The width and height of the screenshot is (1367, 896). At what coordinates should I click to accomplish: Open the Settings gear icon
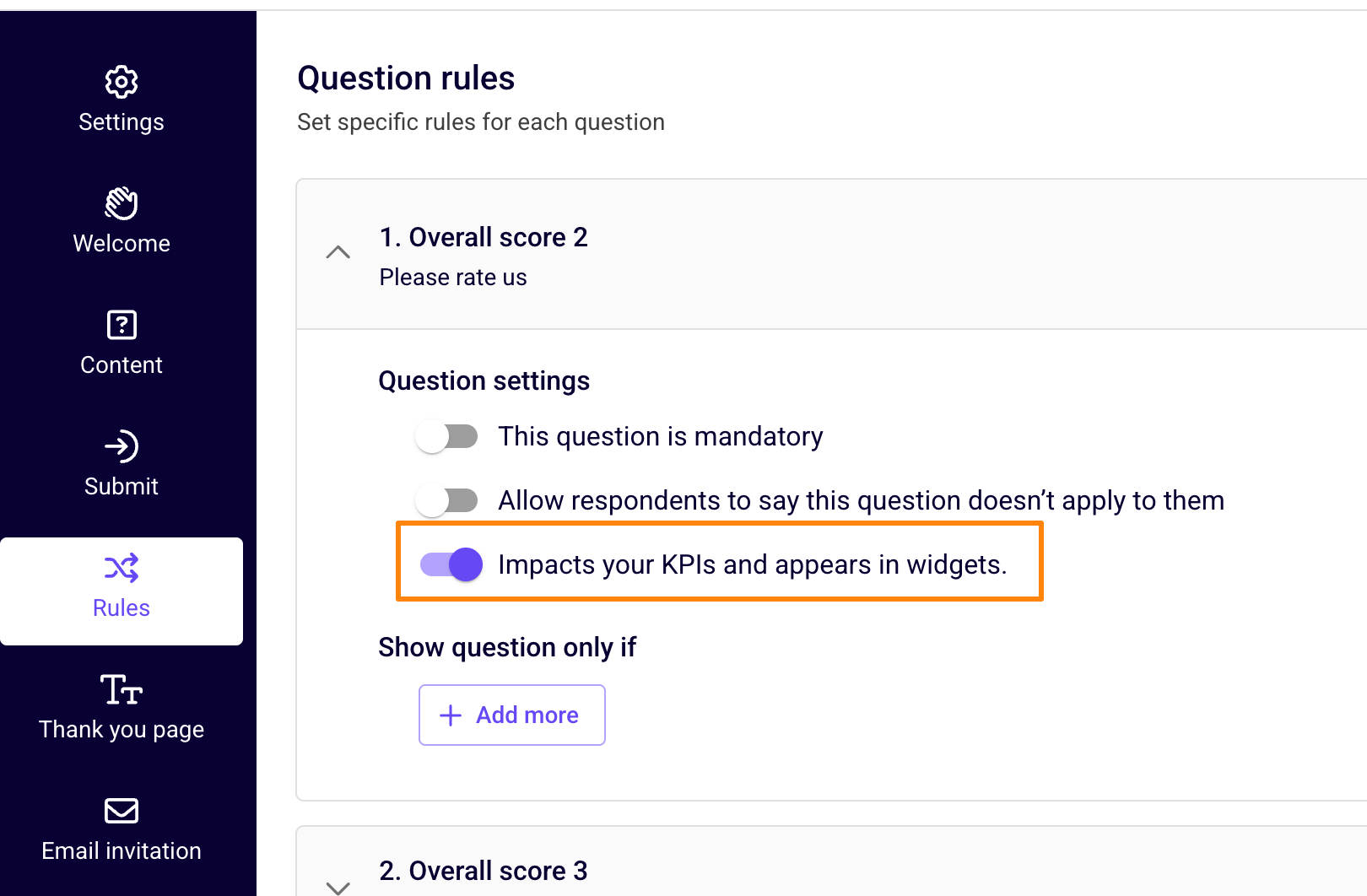[x=122, y=82]
